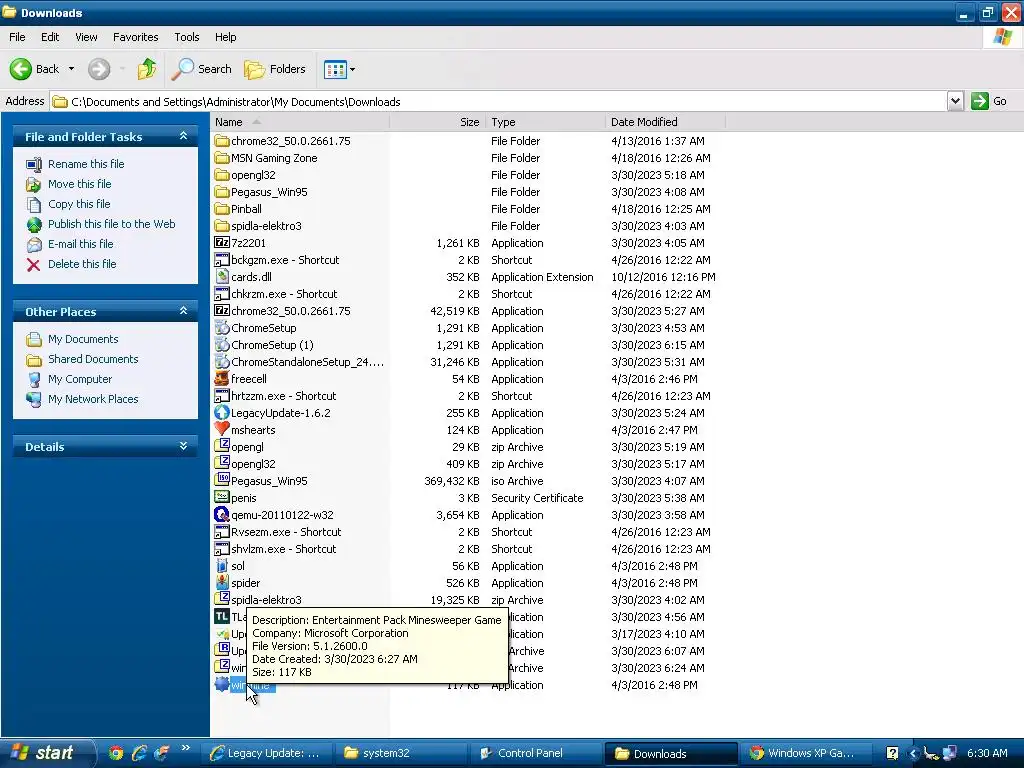Image resolution: width=1024 pixels, height=768 pixels.
Task: Select the spidla-elektro3 zip archive icon
Action: [x=222, y=599]
